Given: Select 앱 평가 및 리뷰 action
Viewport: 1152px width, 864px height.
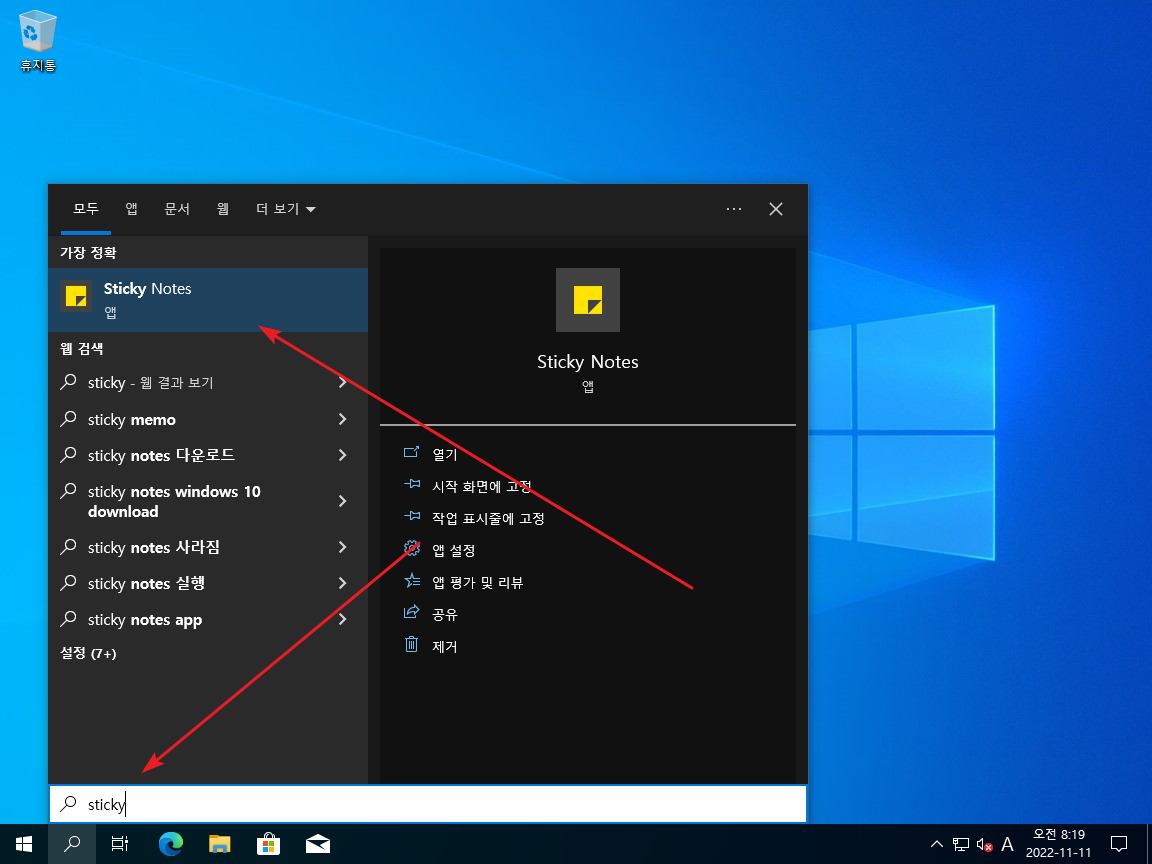Looking at the screenshot, I should [478, 582].
